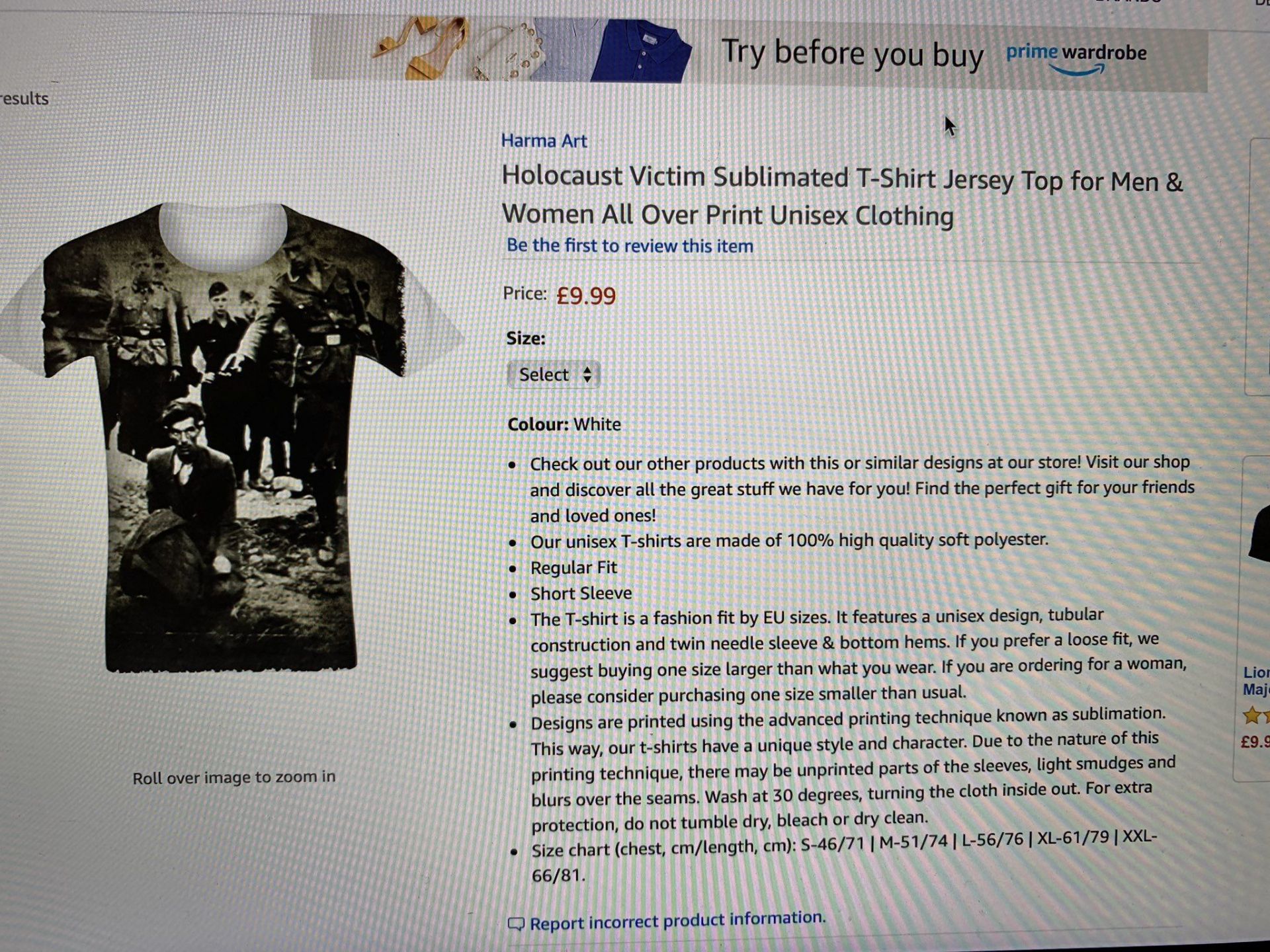
Task: Click the Colour: White label
Action: [x=564, y=424]
